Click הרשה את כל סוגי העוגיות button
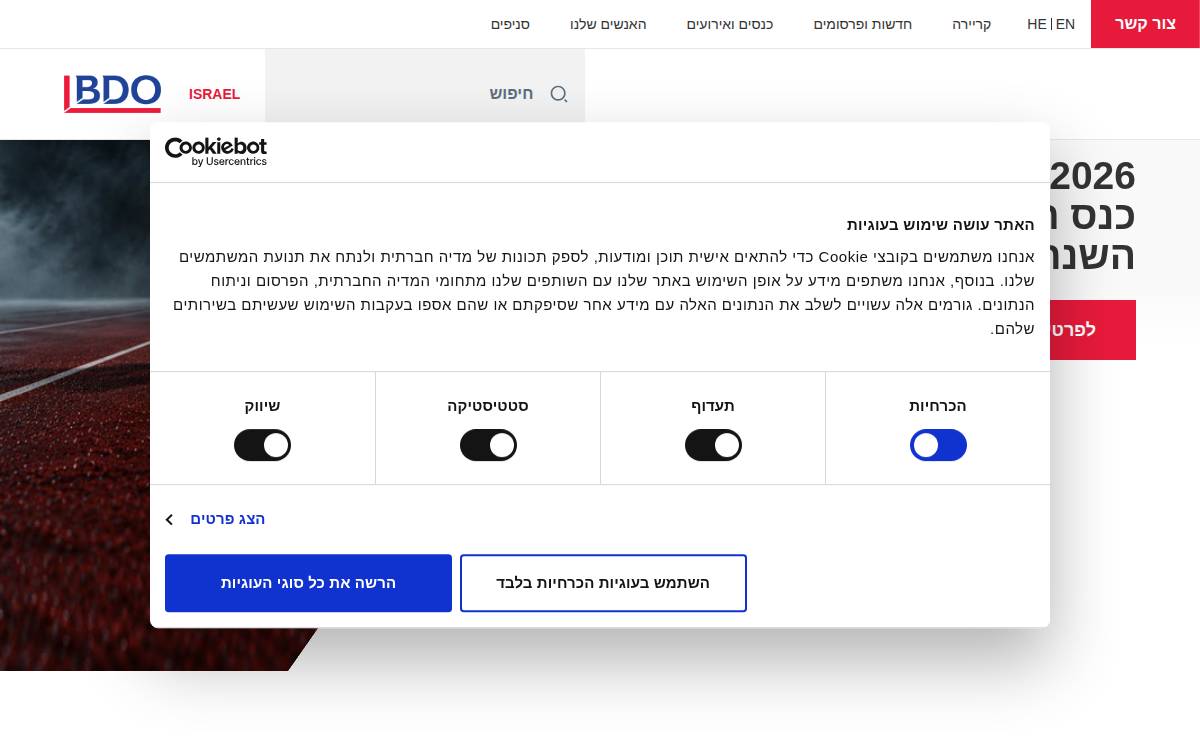 308,583
